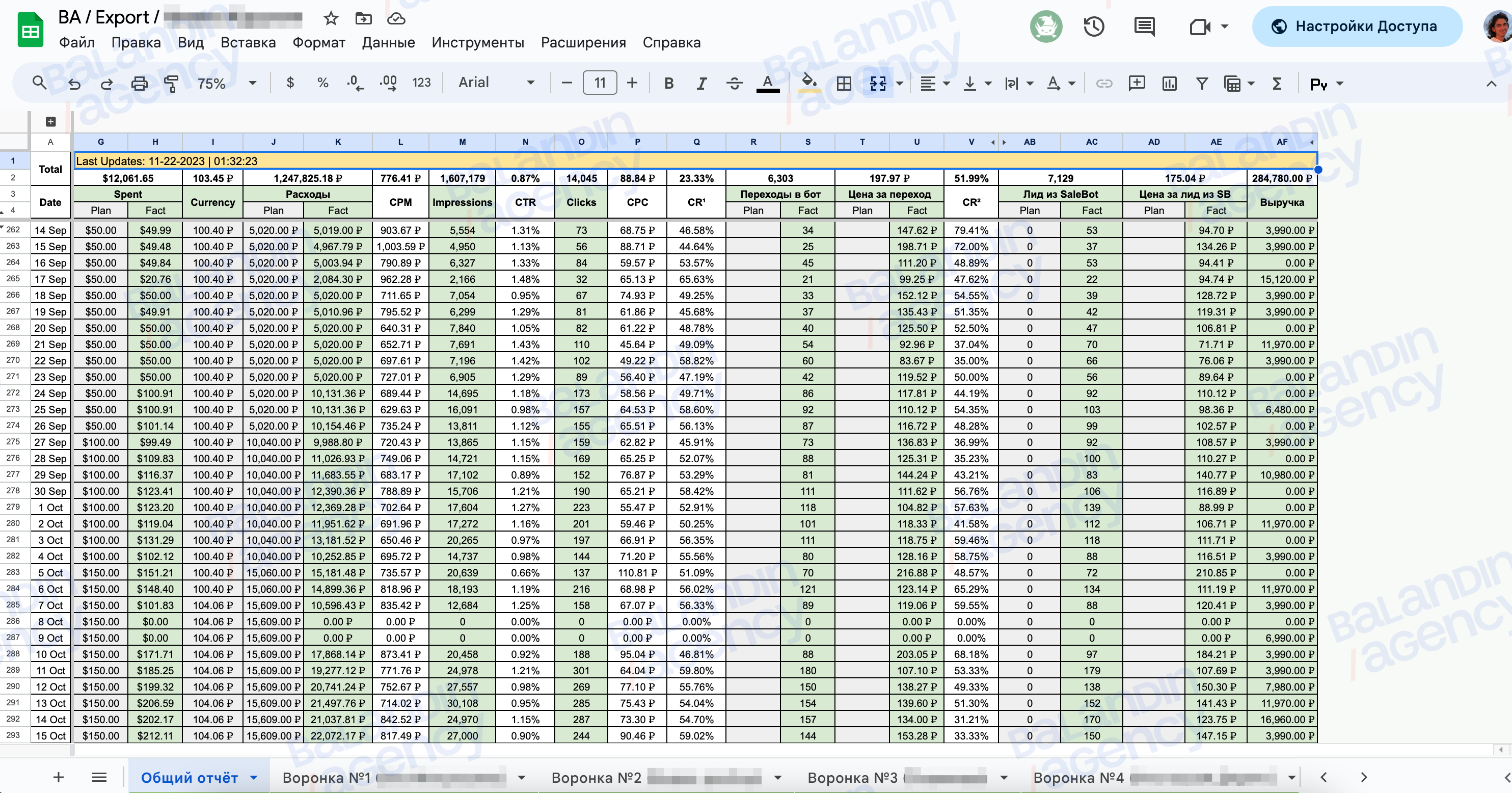Open Общий отчёт tab dropdown arrow
The width and height of the screenshot is (1512, 793).
[254, 777]
